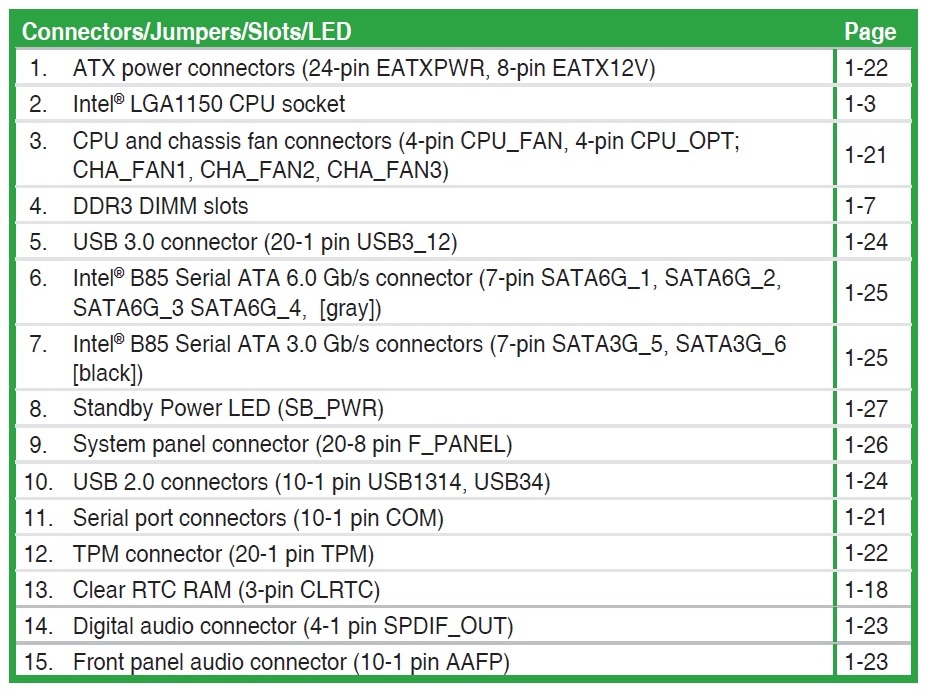Select the DDR3 DIMM slots row
929x693 pixels.
tap(160, 206)
